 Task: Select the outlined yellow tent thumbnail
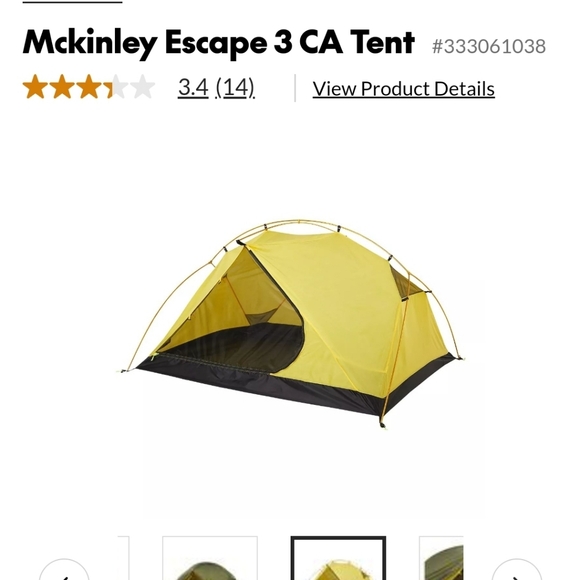tap(338, 558)
